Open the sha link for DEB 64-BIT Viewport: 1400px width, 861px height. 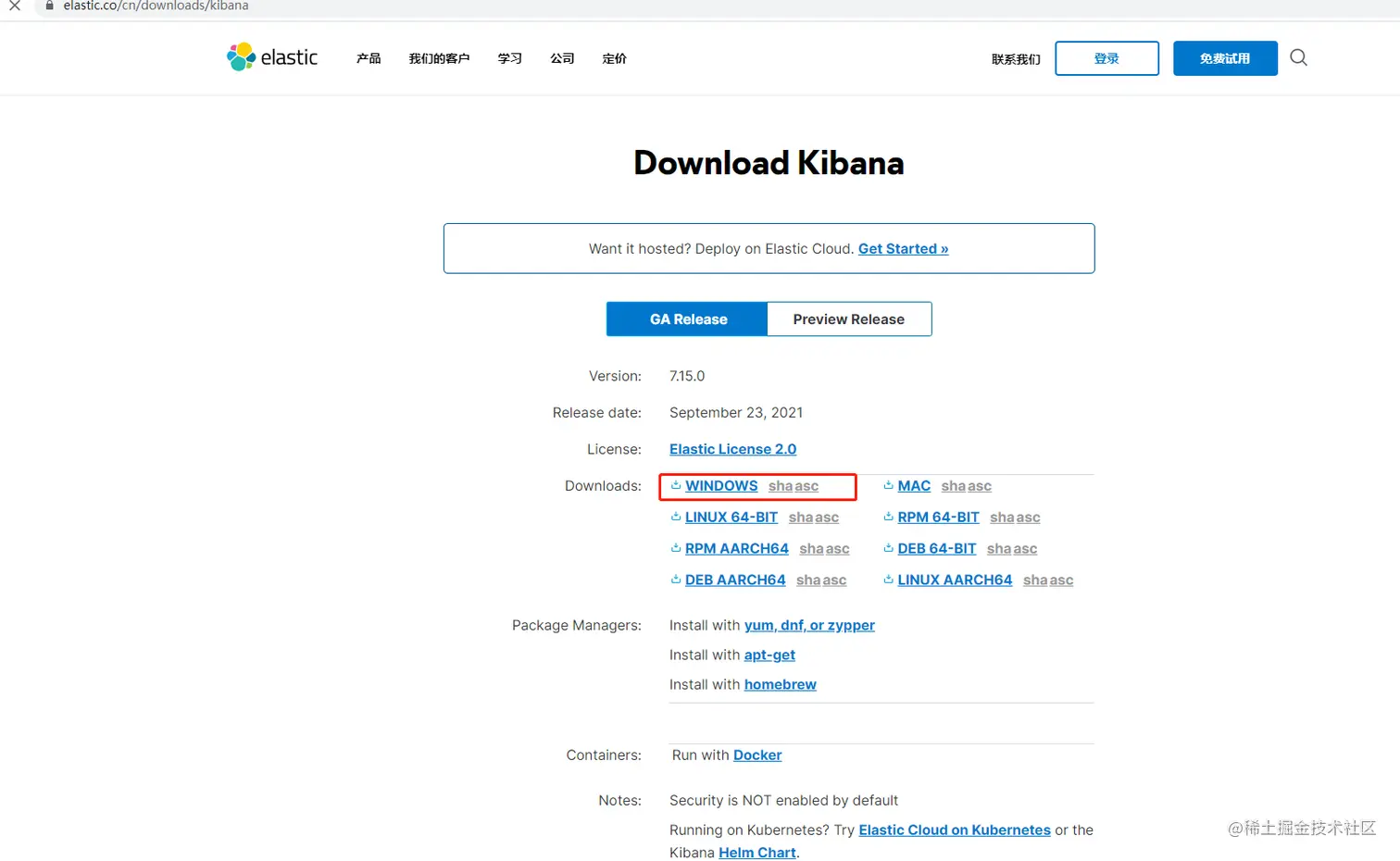click(x=999, y=549)
